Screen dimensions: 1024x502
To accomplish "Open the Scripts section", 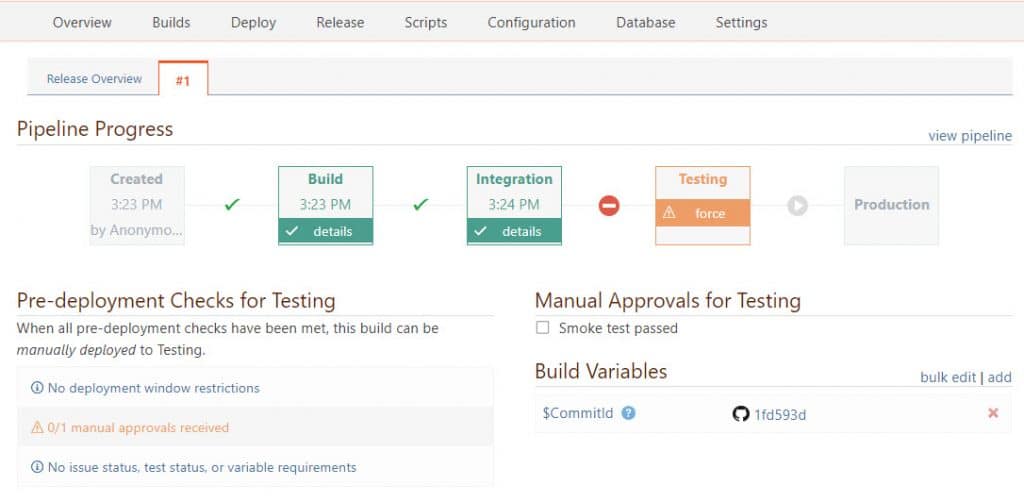I will [426, 22].
